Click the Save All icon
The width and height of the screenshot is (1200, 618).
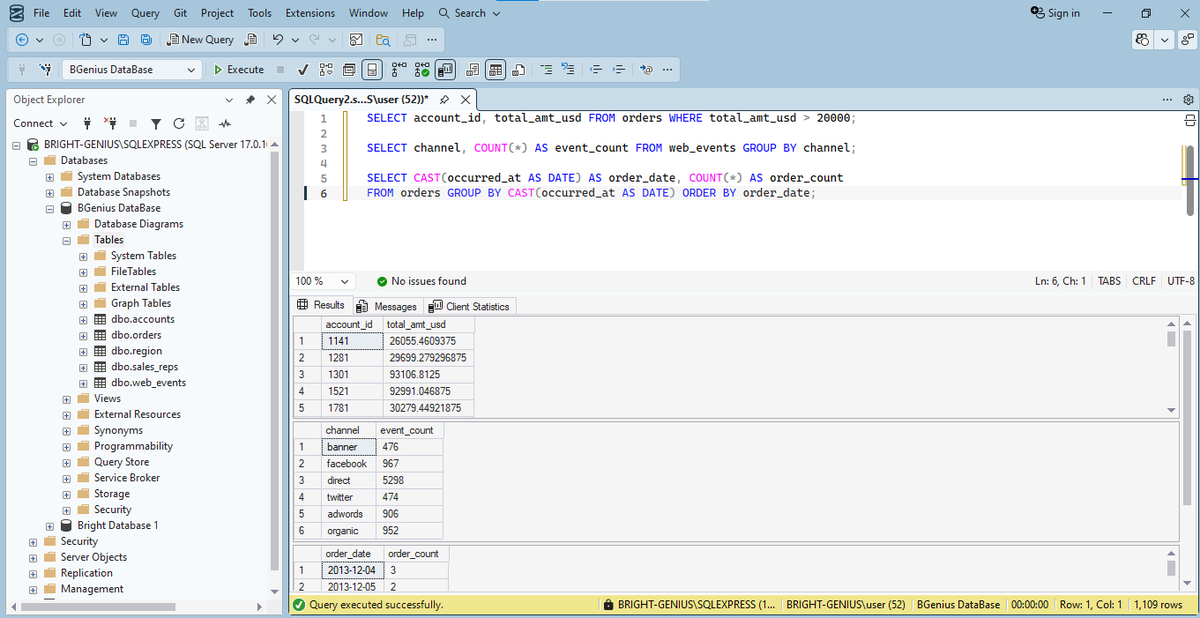pos(146,40)
